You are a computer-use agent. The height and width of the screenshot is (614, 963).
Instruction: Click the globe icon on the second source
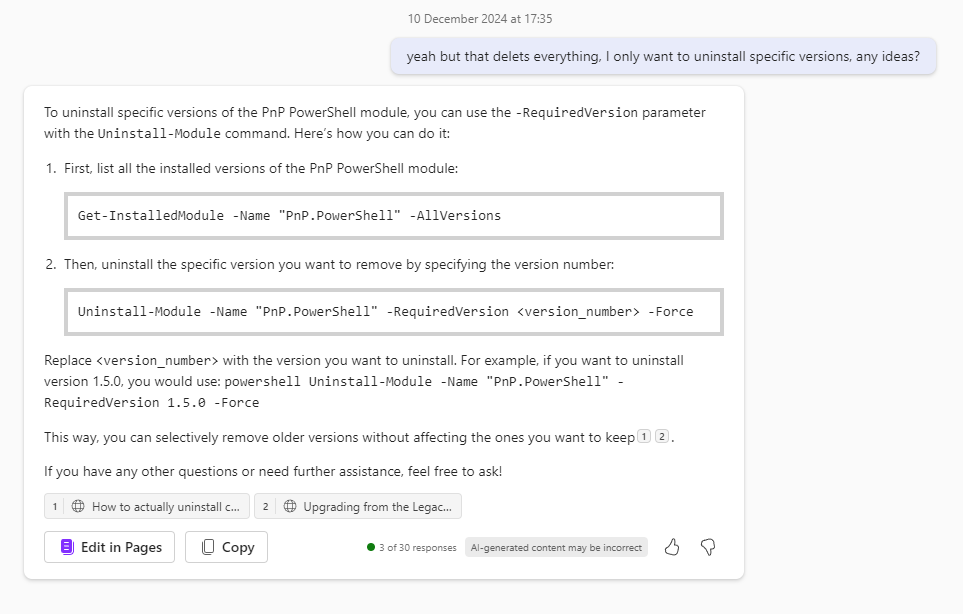click(x=290, y=507)
